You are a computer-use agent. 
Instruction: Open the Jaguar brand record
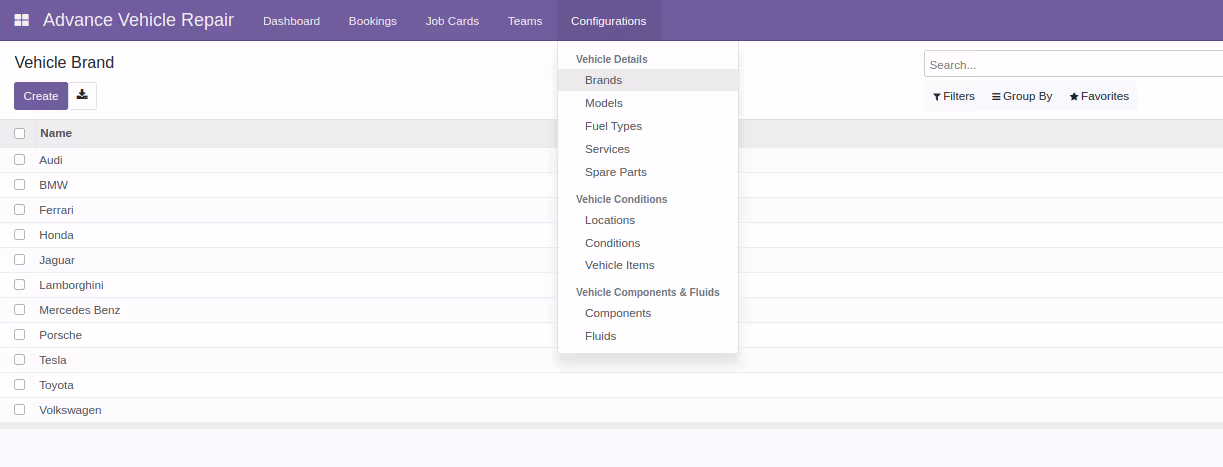pos(57,260)
